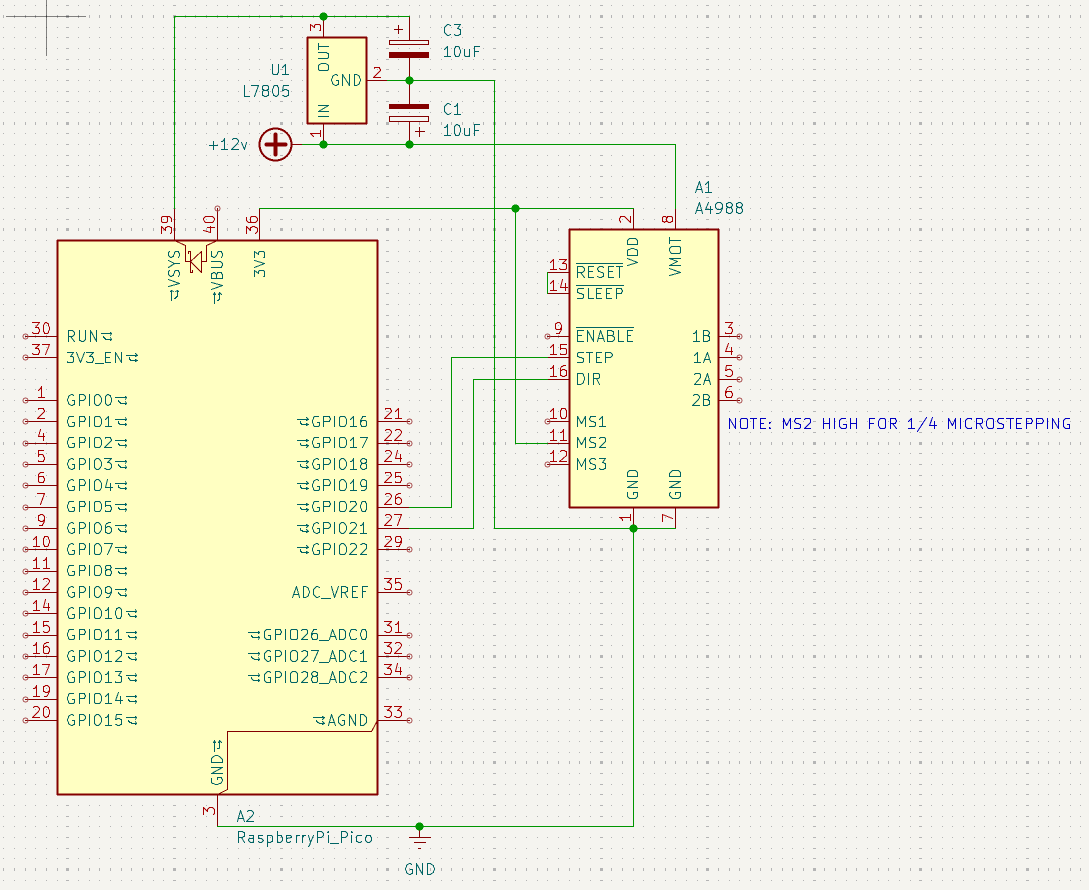This screenshot has height=890, width=1089.
Task: Click the MS2 pin label on the A4988
Action: (591, 443)
